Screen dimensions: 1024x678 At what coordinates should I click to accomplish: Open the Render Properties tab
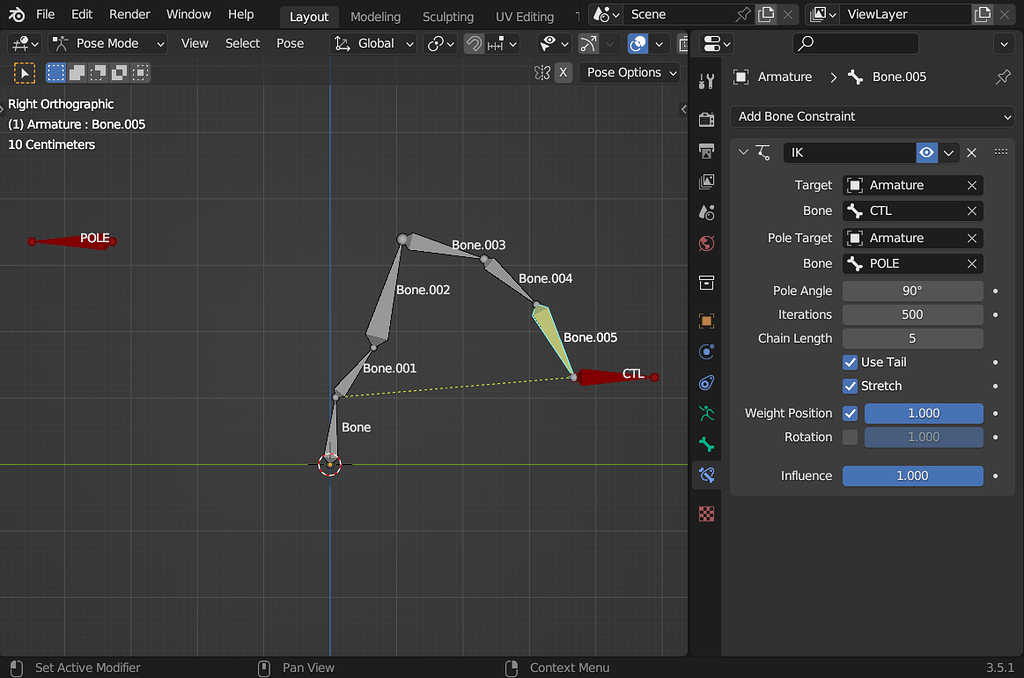pos(707,119)
